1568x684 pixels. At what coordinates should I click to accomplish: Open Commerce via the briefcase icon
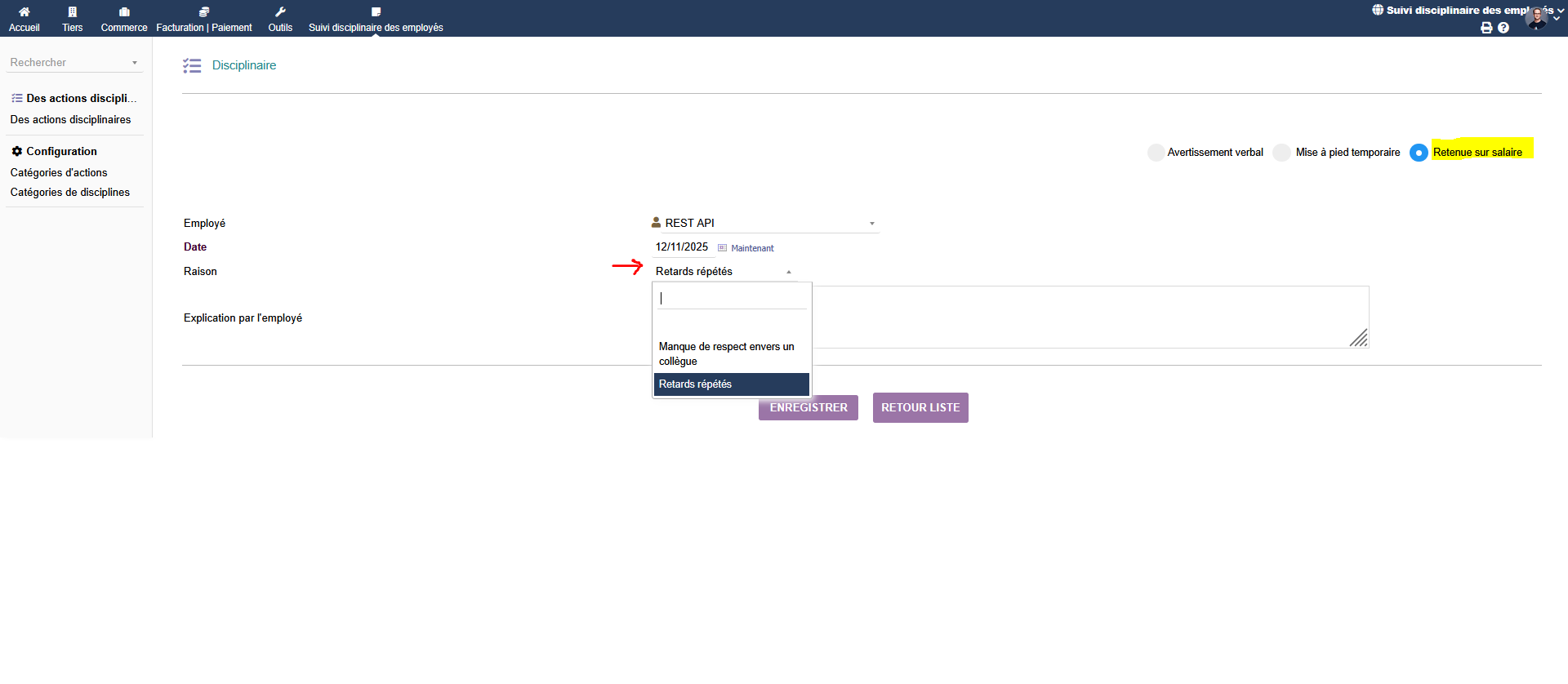click(124, 12)
